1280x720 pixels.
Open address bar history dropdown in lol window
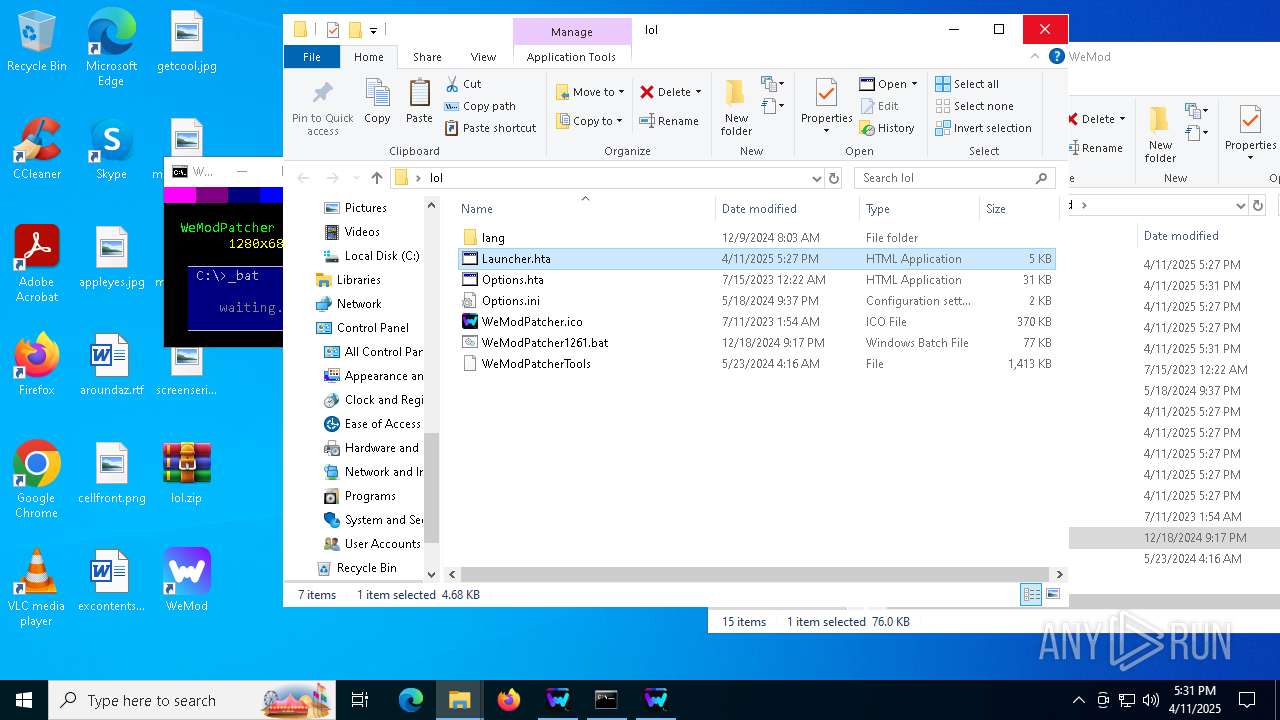(817, 178)
